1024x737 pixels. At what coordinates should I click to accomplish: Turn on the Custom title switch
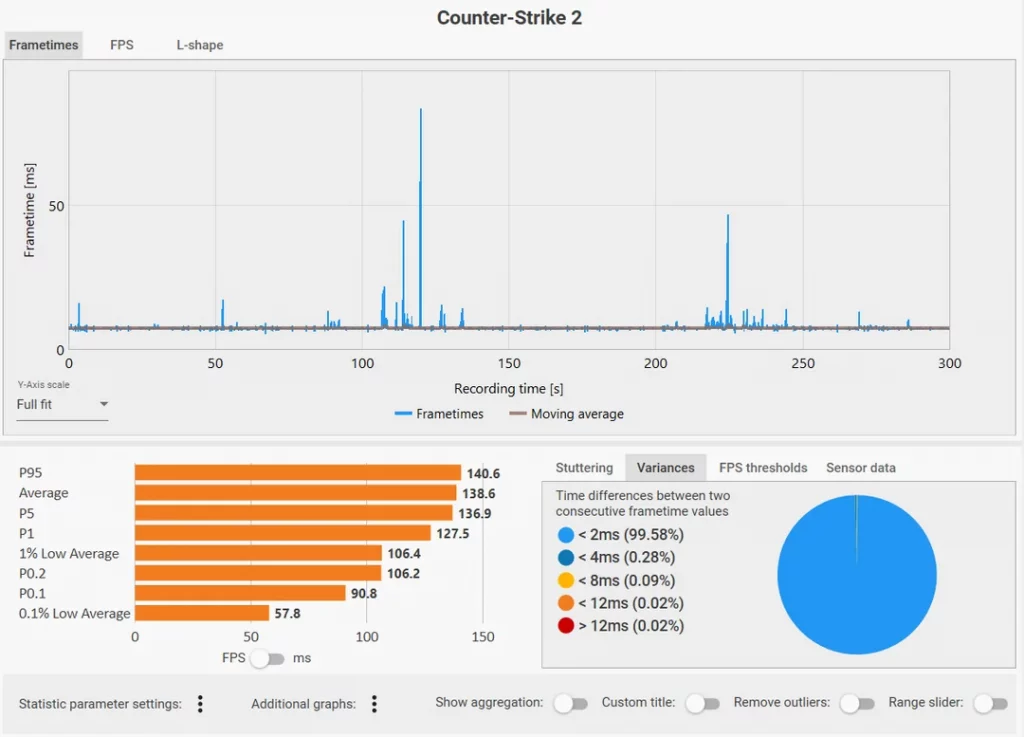703,703
